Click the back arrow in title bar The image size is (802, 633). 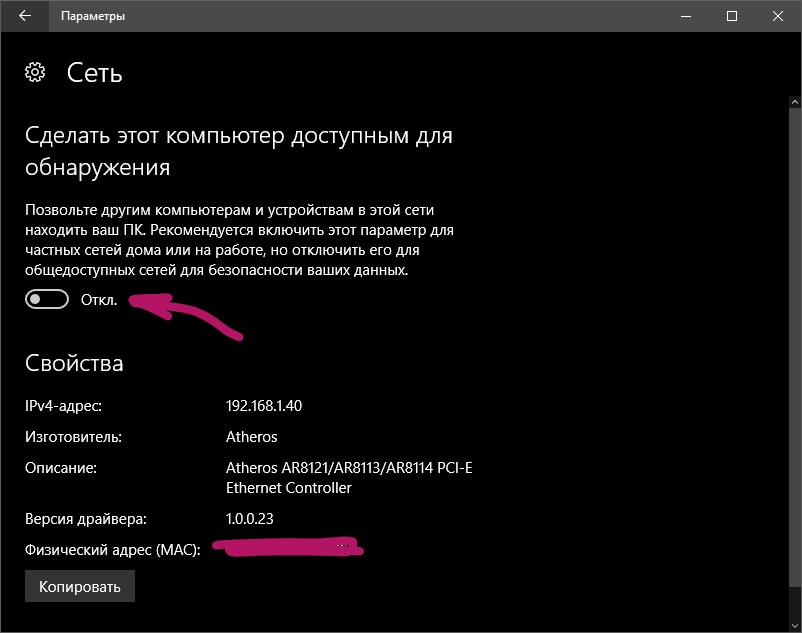(24, 16)
